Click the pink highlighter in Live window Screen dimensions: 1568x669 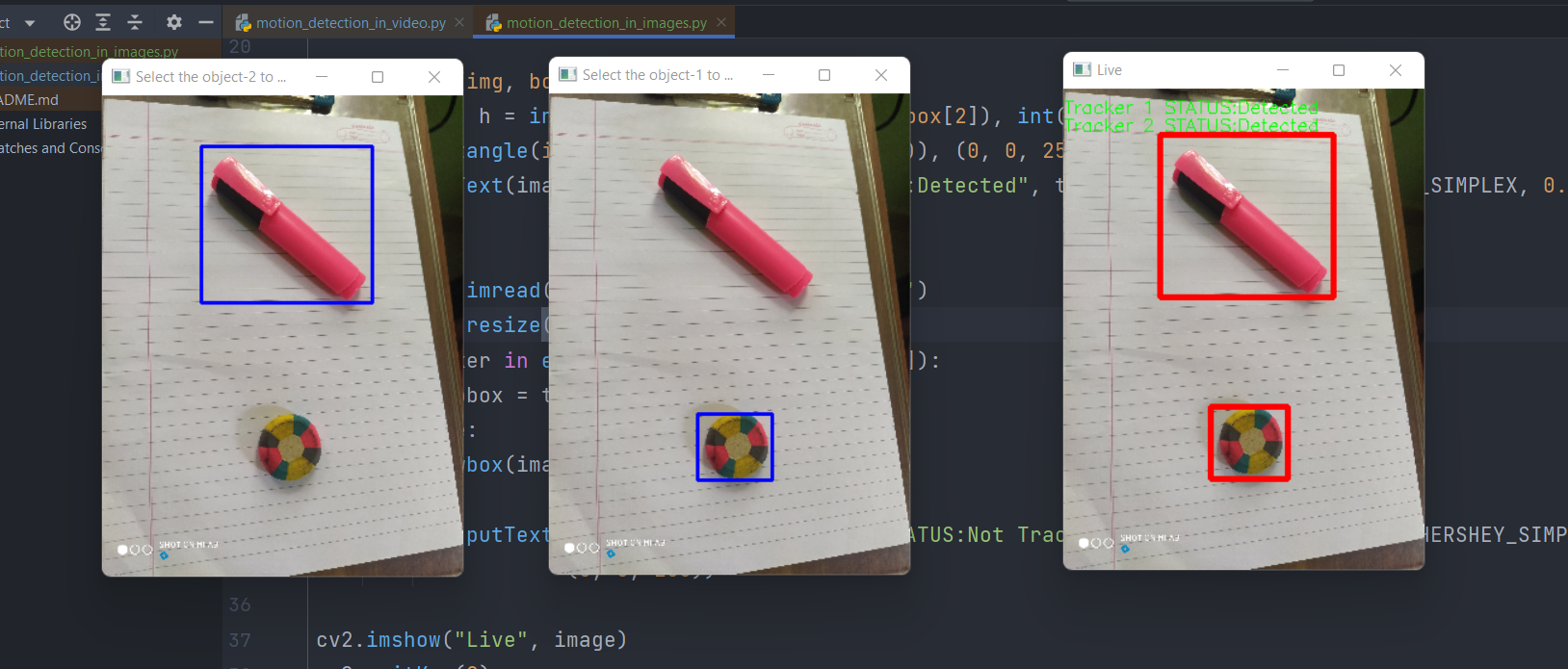tap(1249, 222)
